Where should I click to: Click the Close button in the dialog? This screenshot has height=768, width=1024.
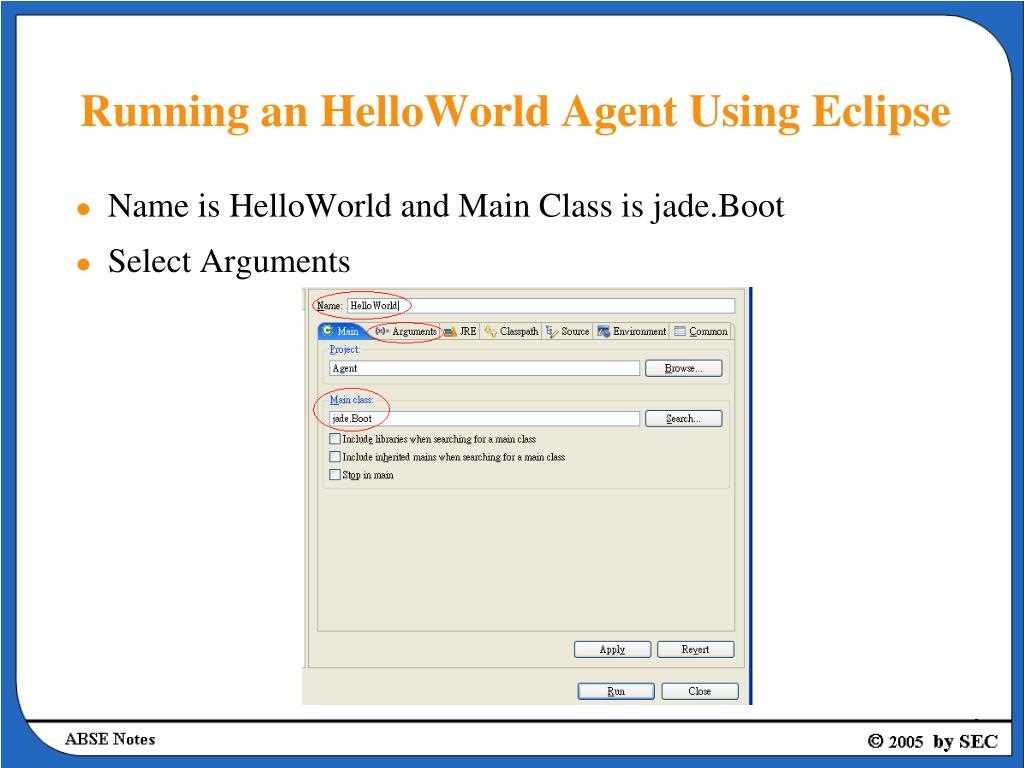(x=700, y=691)
